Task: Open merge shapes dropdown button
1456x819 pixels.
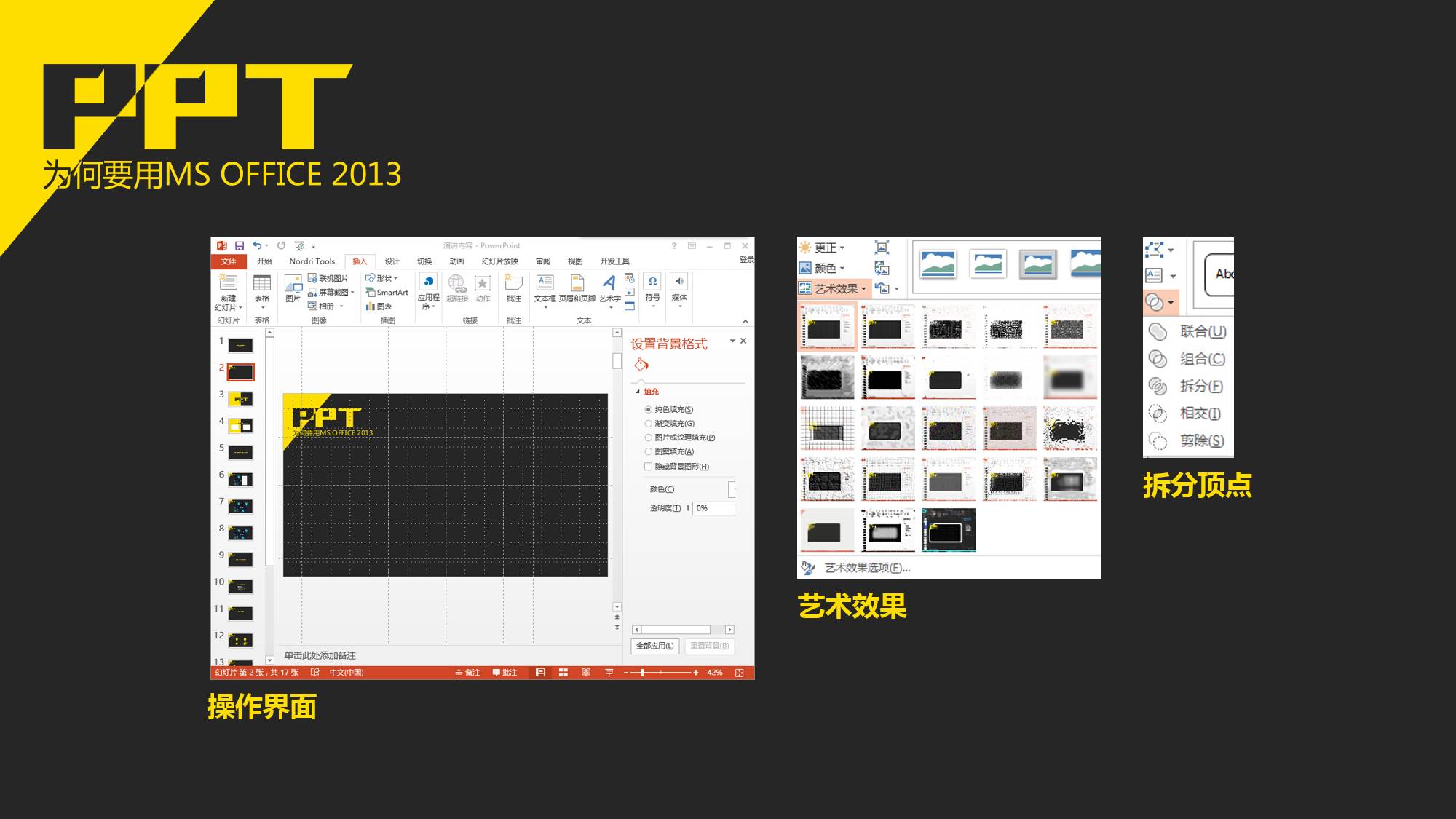Action: point(1160,301)
